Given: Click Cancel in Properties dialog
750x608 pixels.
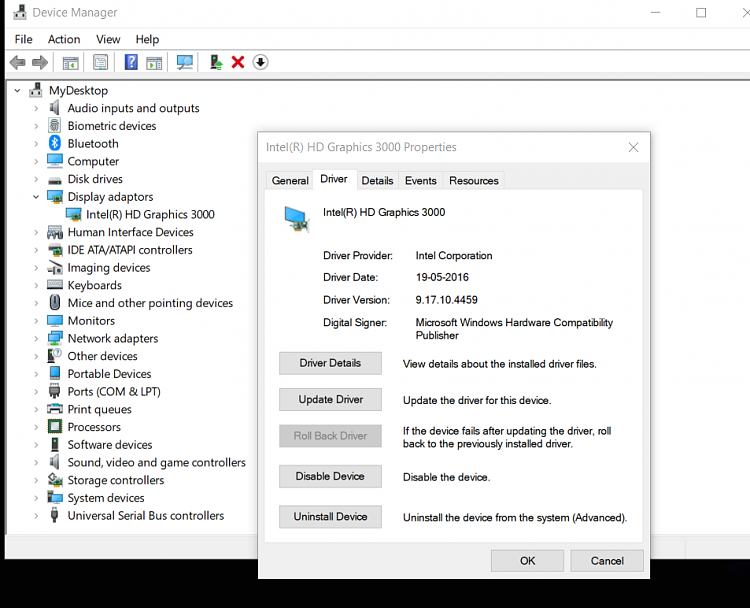Looking at the screenshot, I should pos(607,561).
